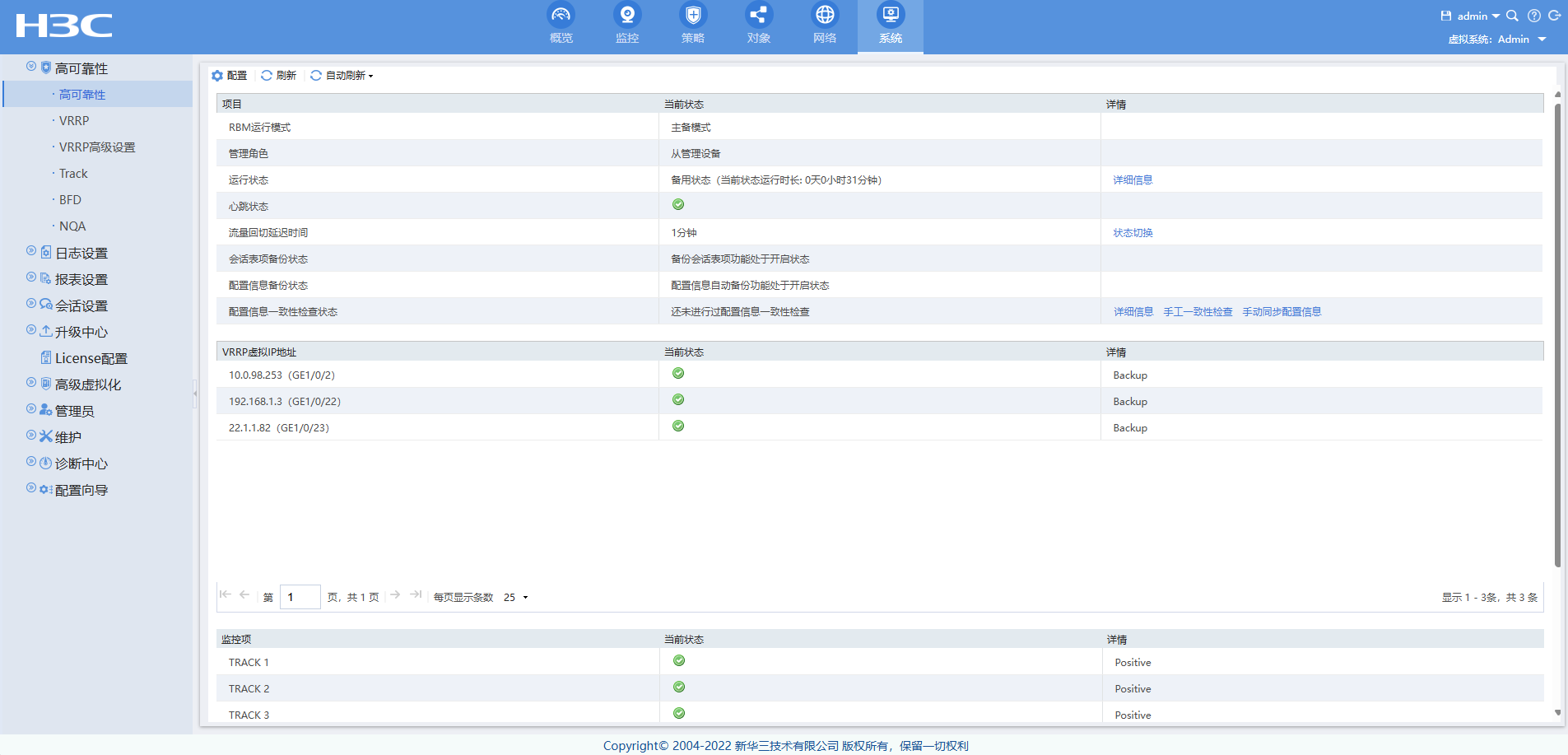Open the admin user dropdown
1568x755 pixels.
pos(1478,16)
